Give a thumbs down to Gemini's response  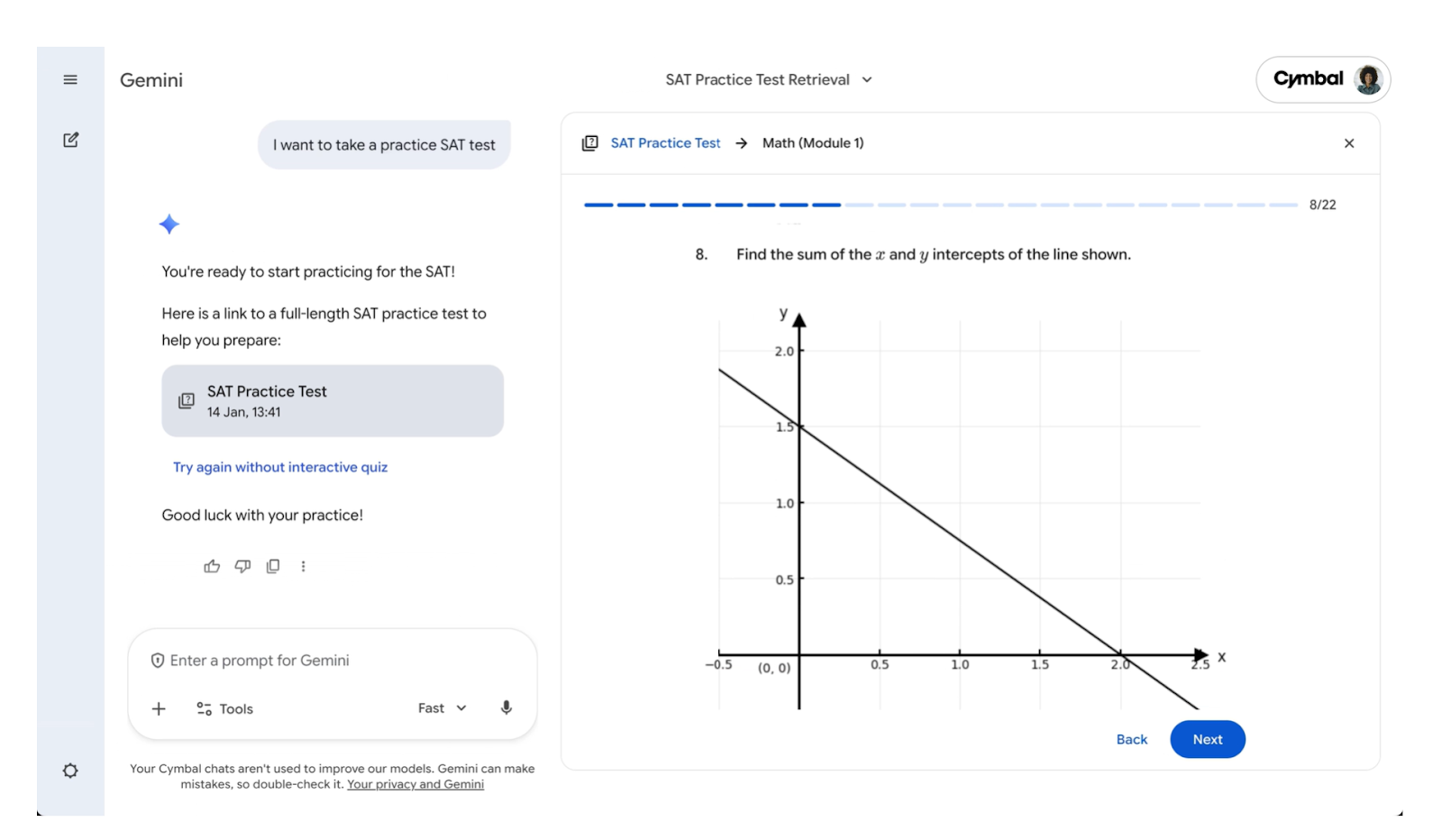242,566
